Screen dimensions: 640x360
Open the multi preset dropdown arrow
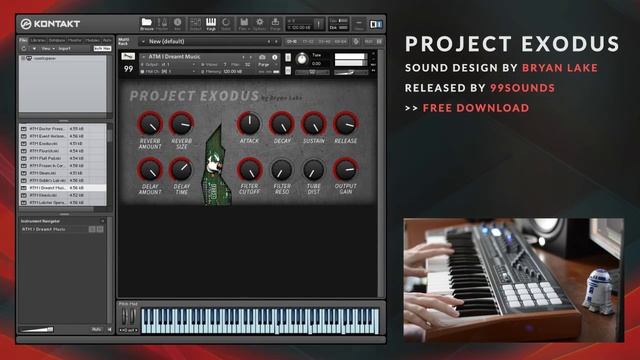pos(143,42)
